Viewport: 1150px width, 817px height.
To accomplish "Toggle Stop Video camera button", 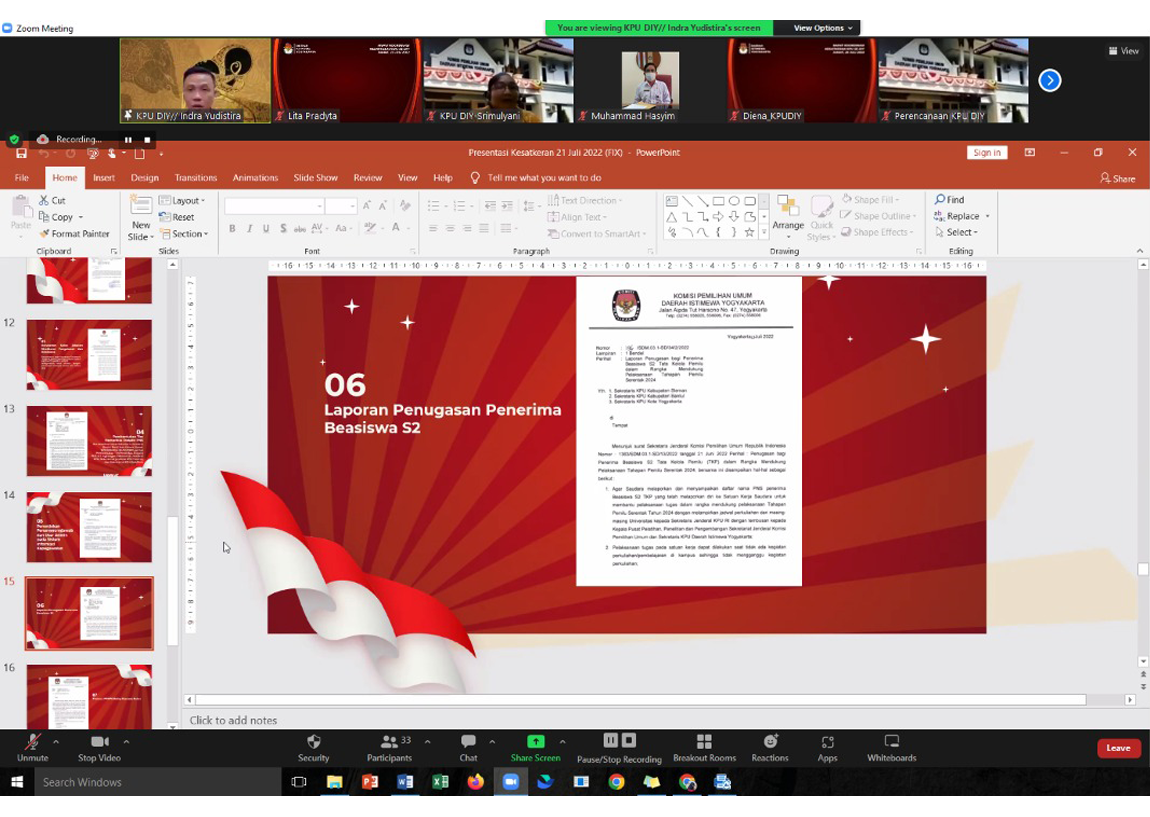I will (x=99, y=746).
